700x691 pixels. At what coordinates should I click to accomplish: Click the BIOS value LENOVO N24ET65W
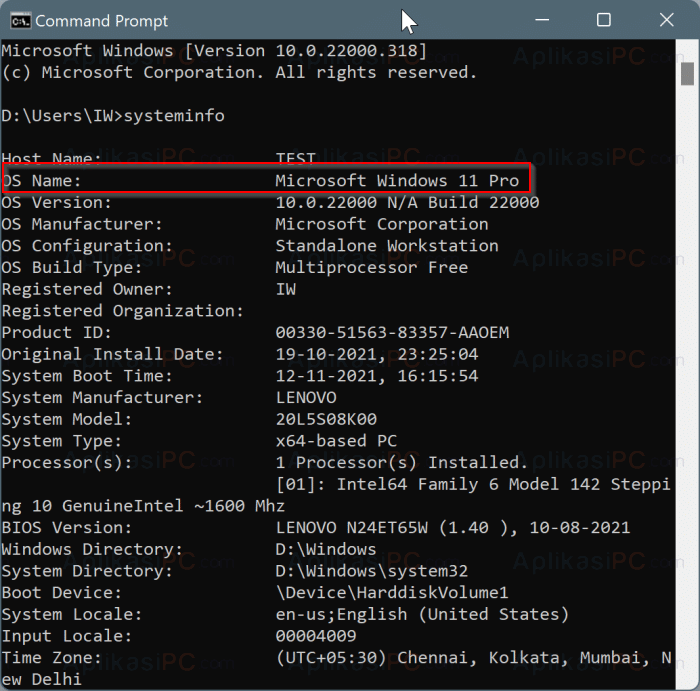tap(352, 528)
